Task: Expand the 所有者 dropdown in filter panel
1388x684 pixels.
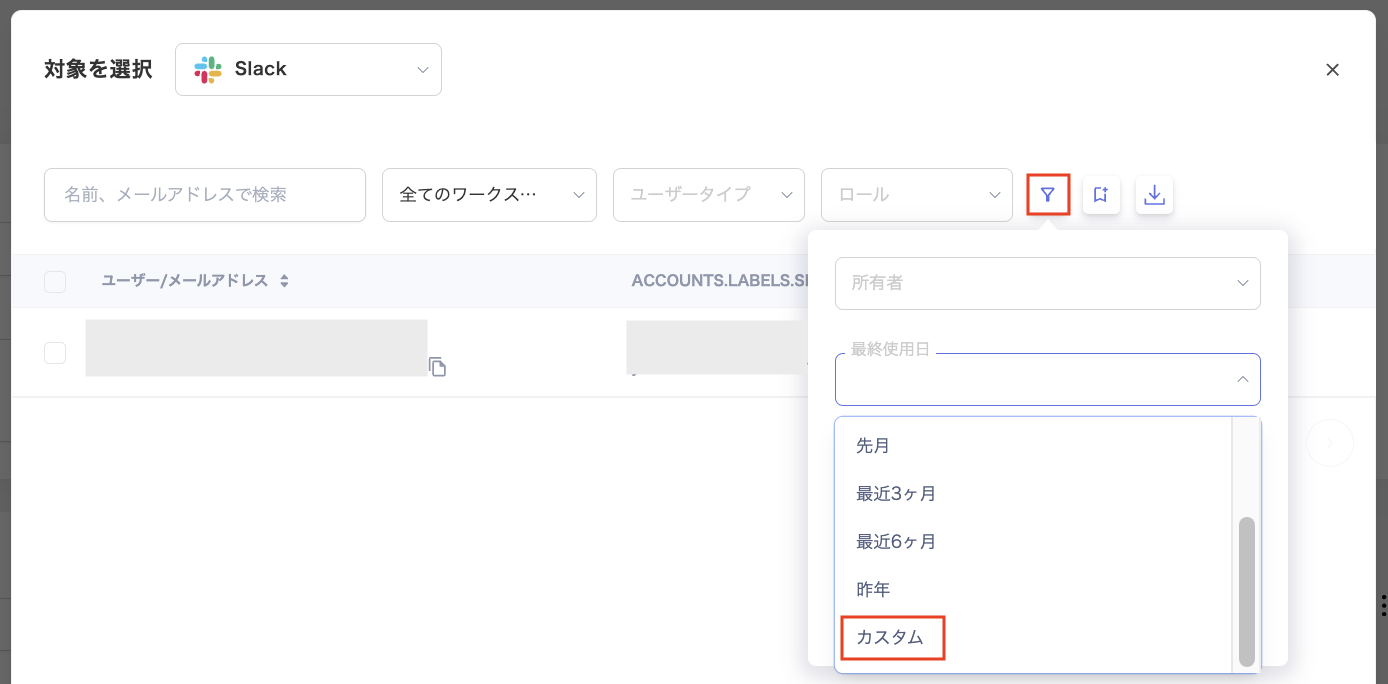Action: pyautogui.click(x=1047, y=283)
